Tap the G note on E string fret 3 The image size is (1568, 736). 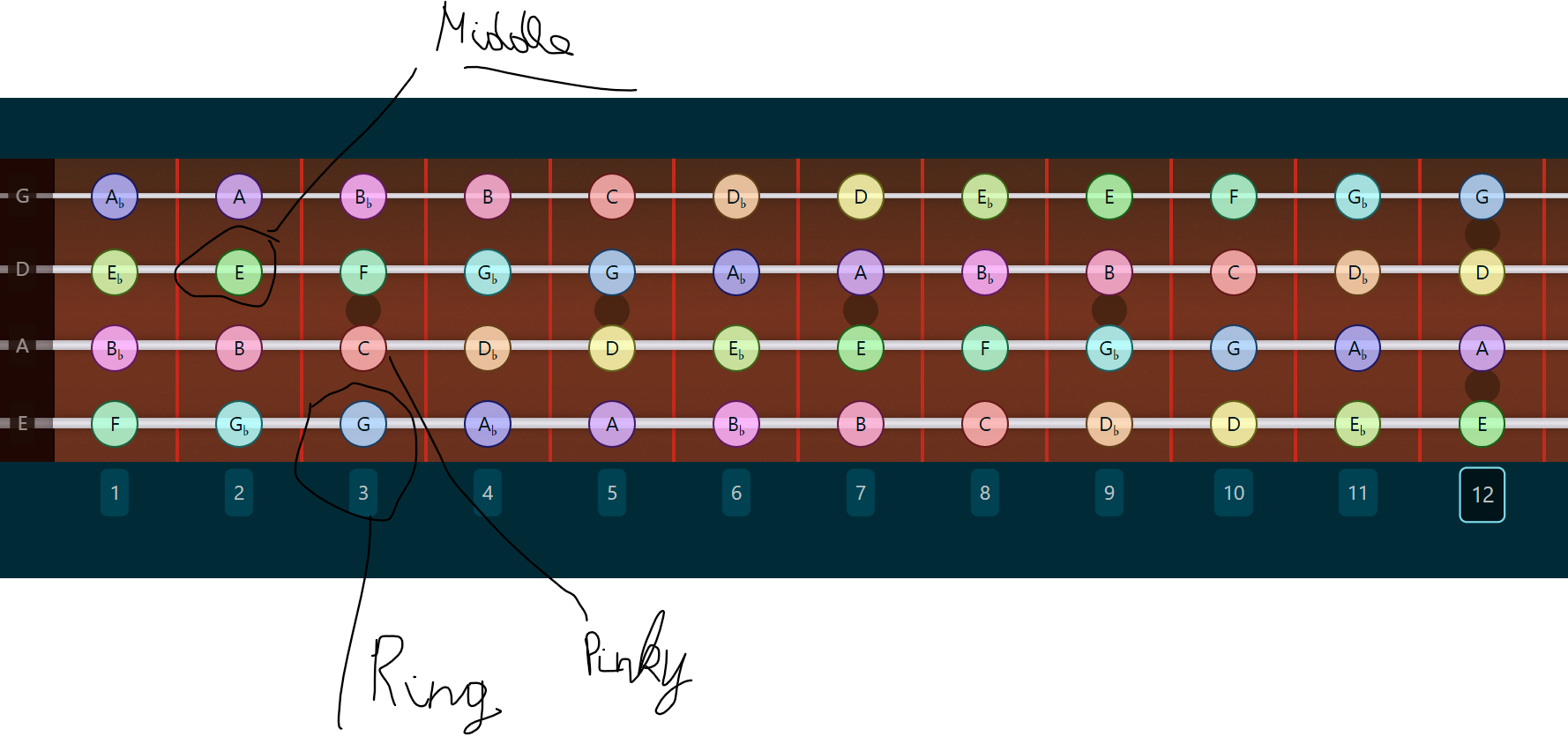[363, 424]
